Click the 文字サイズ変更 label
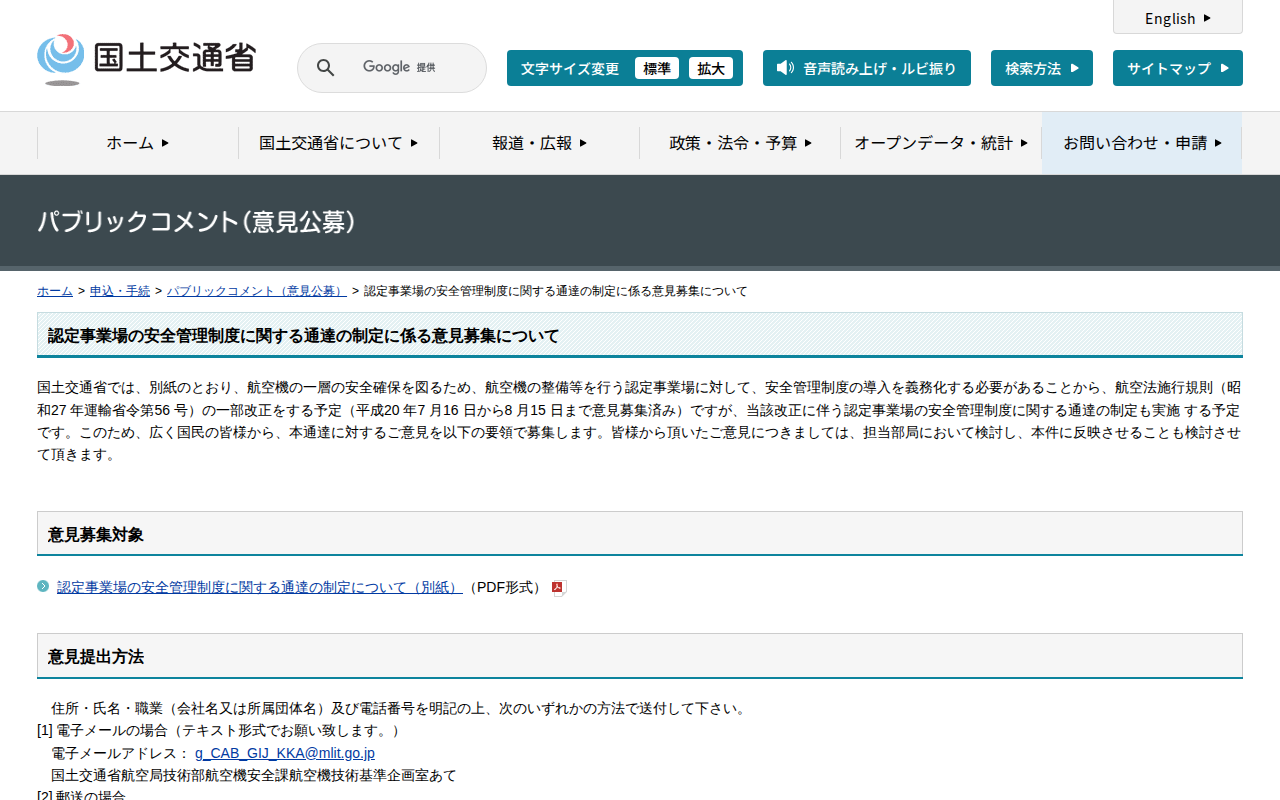 [x=570, y=68]
